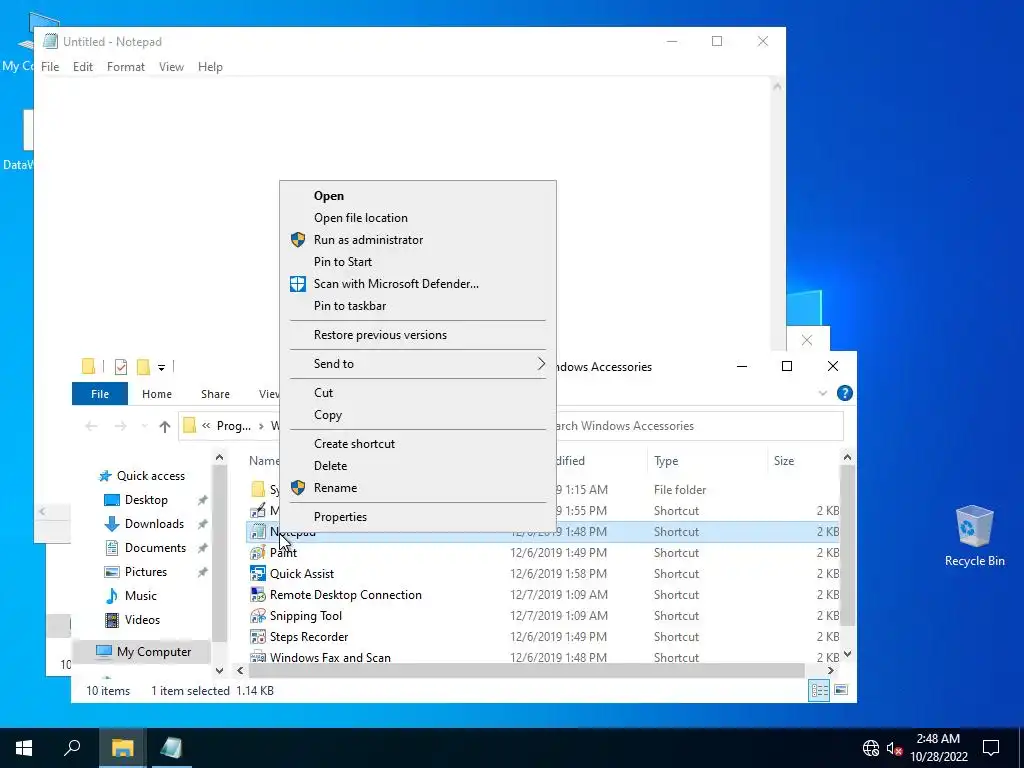The height and width of the screenshot is (768, 1024).
Task: Select Quick access in navigation pane
Action: click(151, 476)
